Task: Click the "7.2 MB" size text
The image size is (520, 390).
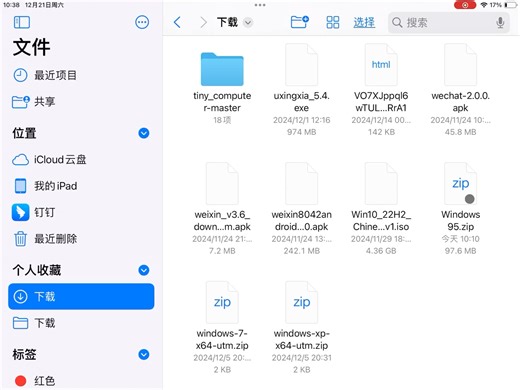Action: coord(222,251)
